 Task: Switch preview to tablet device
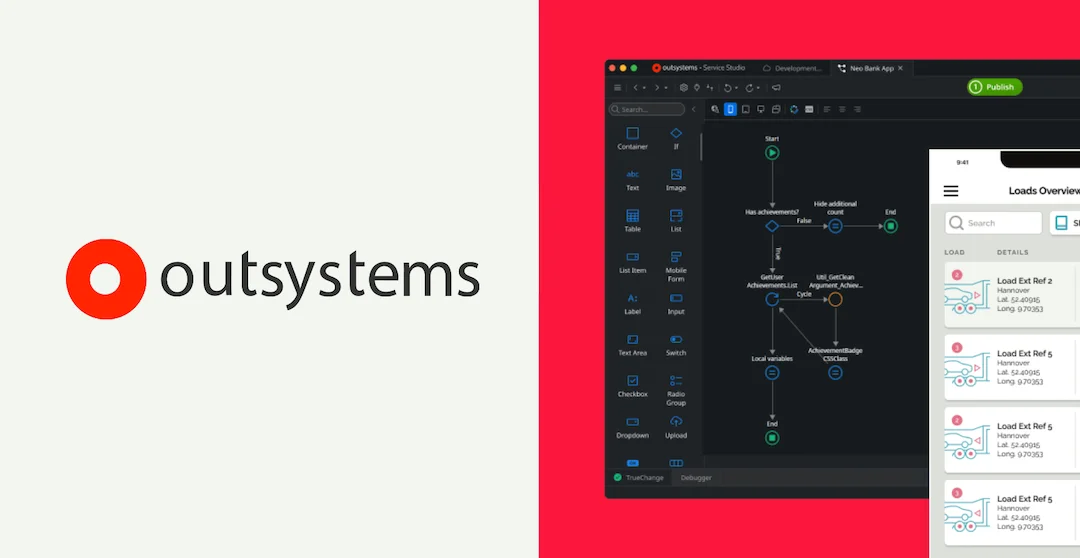746,109
